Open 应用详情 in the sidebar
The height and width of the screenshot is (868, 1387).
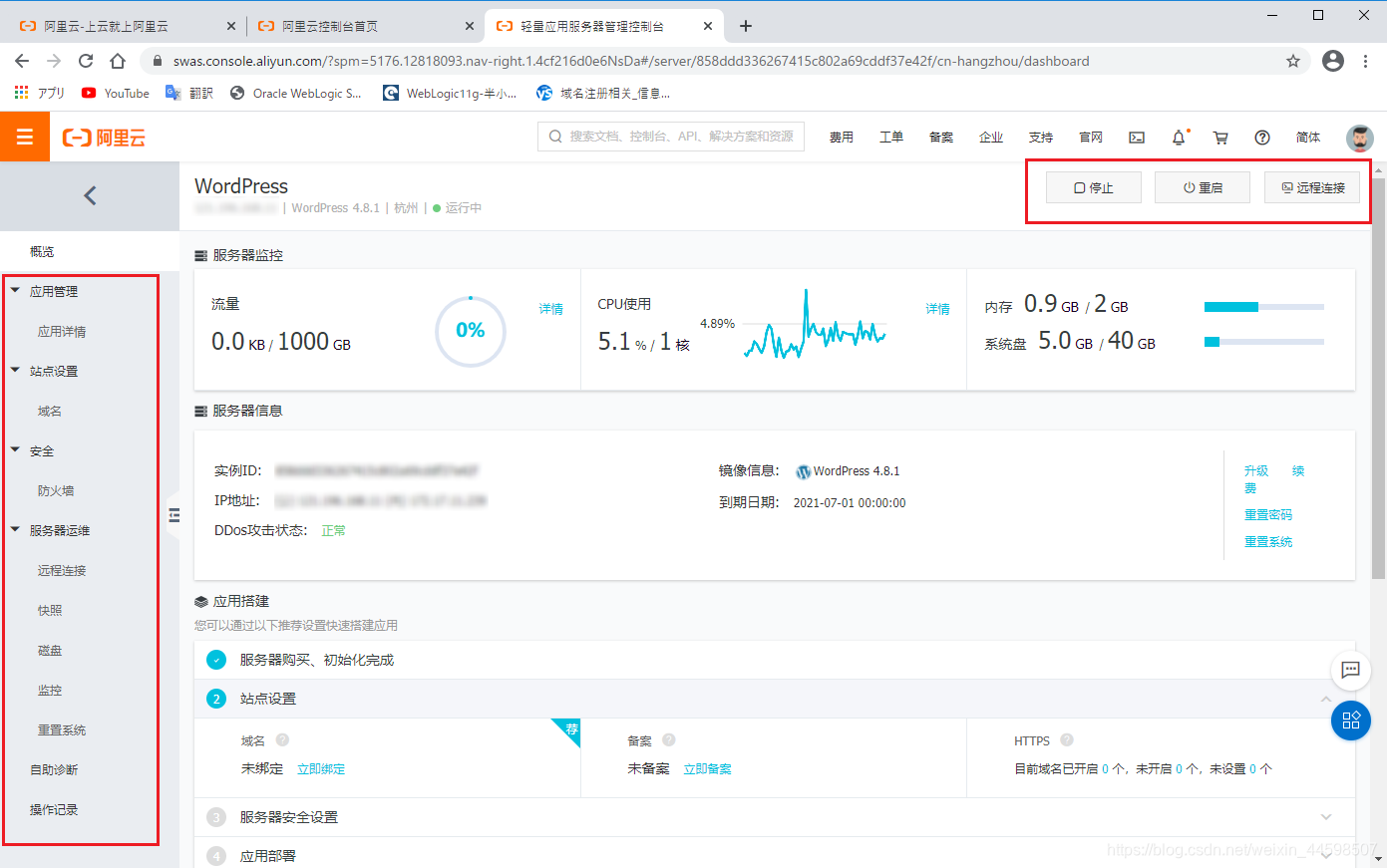[x=62, y=332]
